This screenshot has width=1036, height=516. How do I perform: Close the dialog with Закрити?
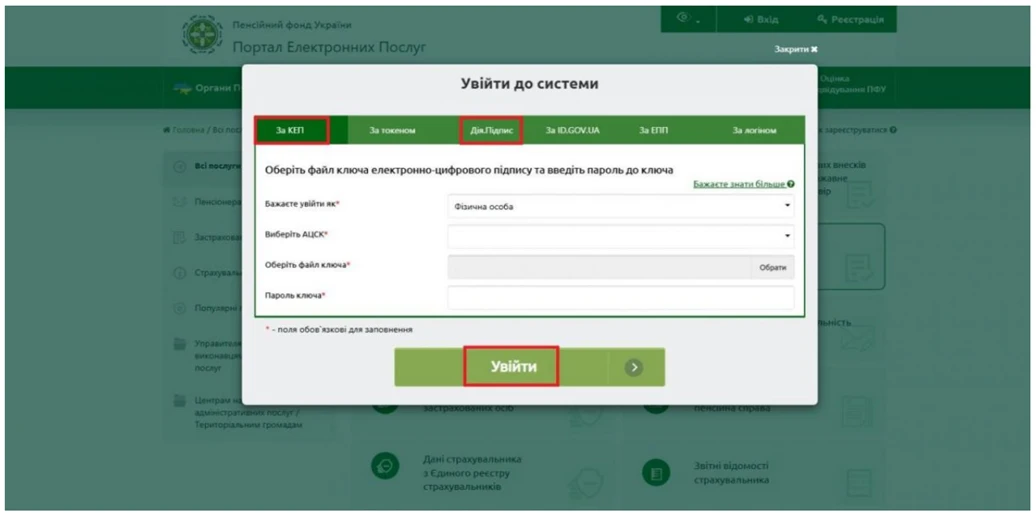tap(796, 50)
